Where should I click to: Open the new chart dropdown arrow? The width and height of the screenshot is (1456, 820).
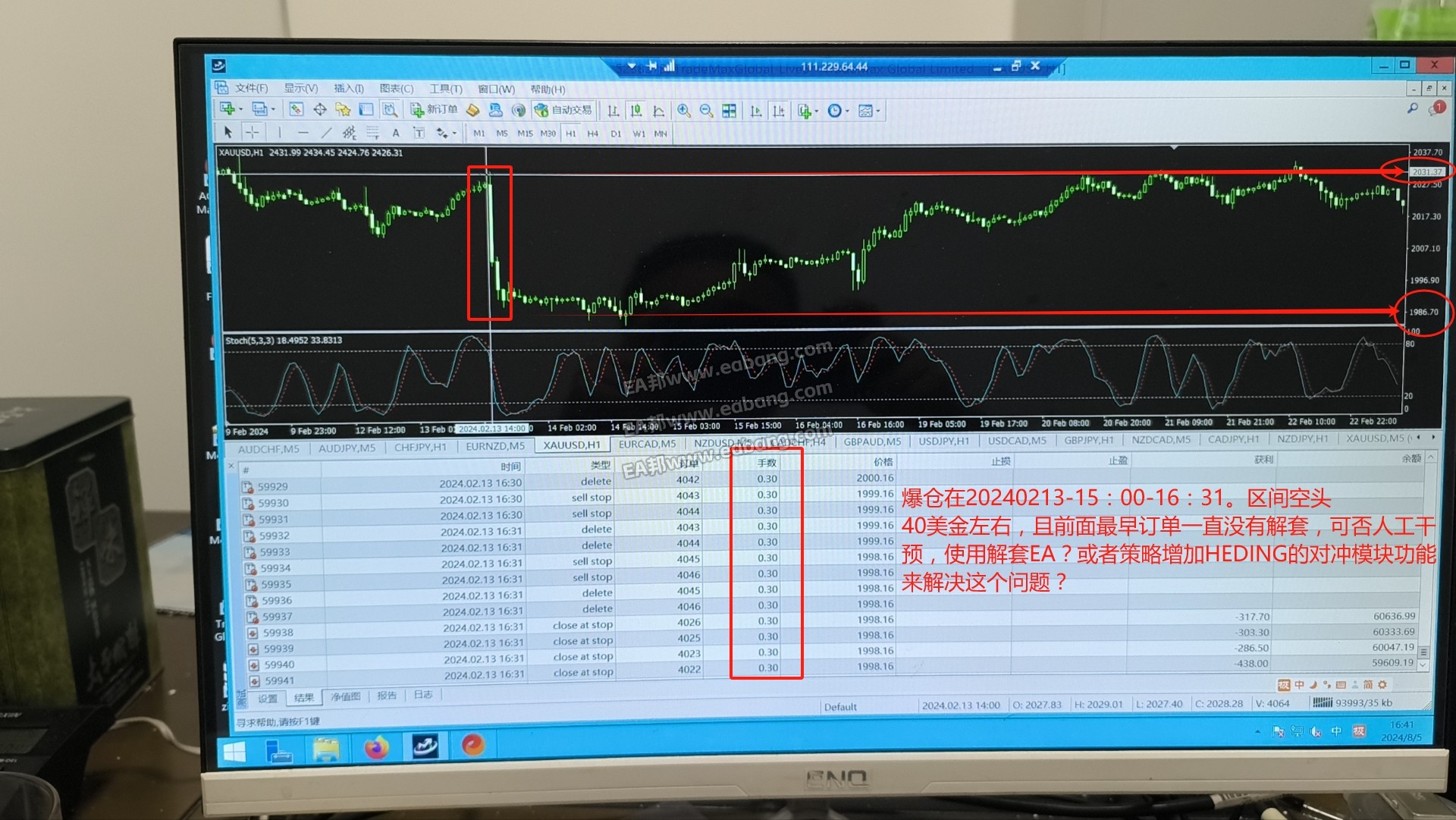241,109
